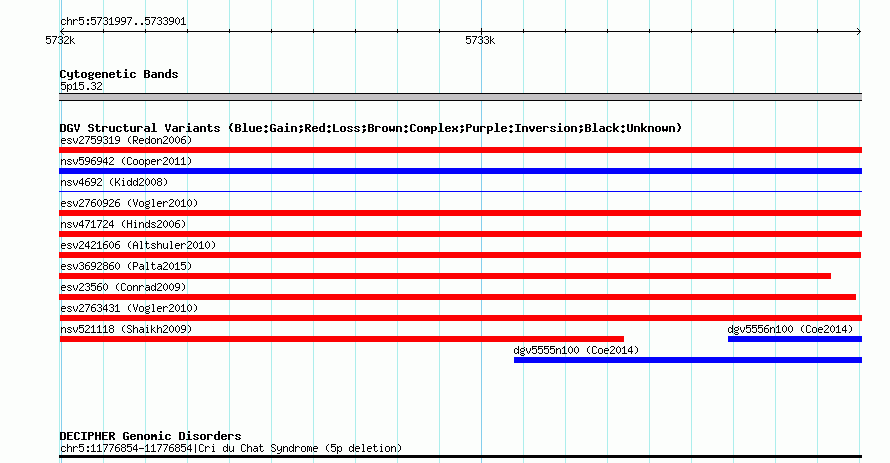Open the esv2763431 (Vogler2010) label
Screen dimensions: 890x463
(129, 308)
